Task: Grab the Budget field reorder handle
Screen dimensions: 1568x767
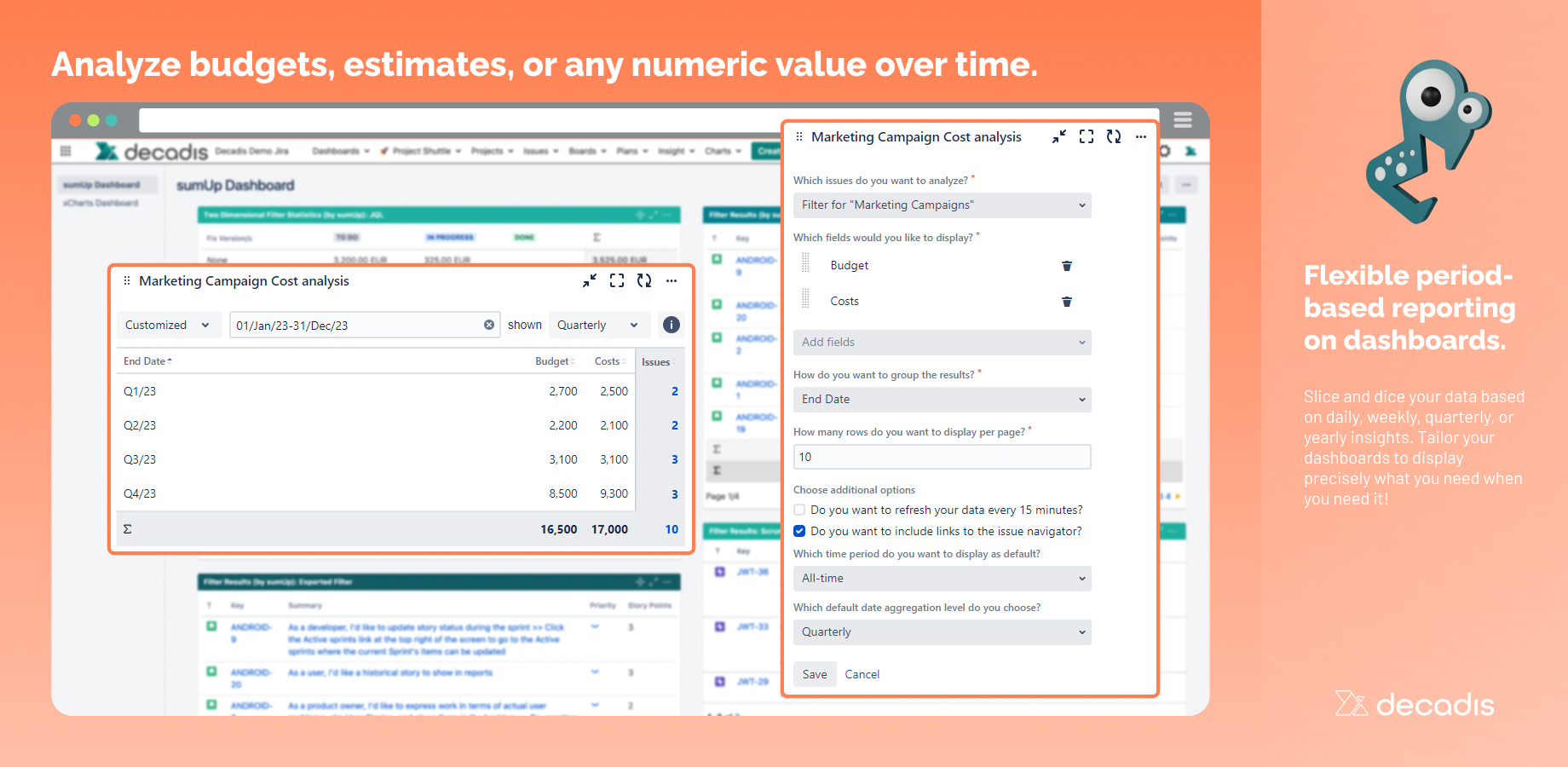Action: coord(806,263)
